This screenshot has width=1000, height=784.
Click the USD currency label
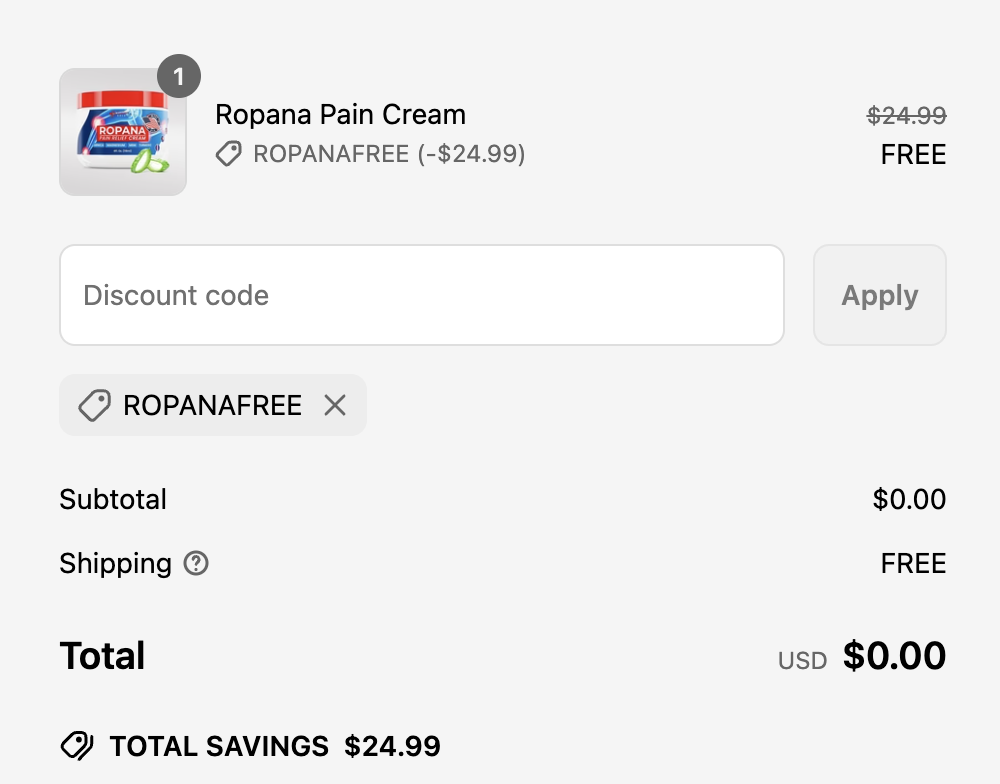[802, 661]
